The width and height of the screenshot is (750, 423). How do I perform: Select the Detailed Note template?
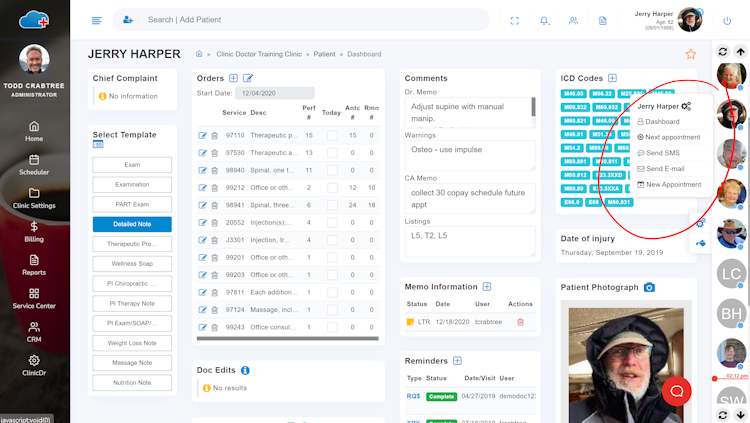[132, 224]
